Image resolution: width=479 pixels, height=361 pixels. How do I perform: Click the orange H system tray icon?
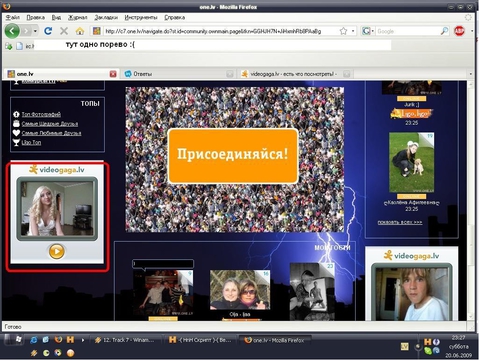[428, 342]
